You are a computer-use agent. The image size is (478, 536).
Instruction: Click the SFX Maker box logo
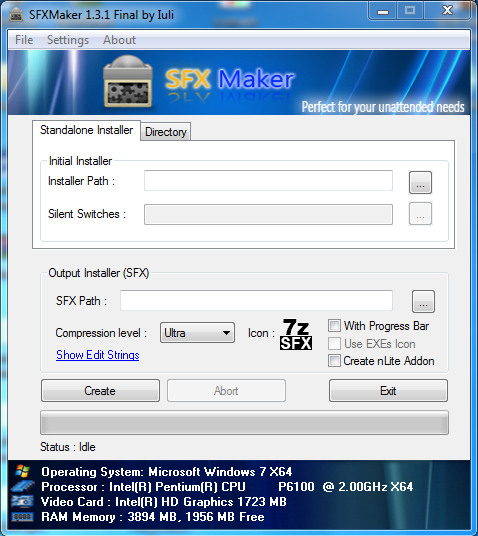click(128, 81)
